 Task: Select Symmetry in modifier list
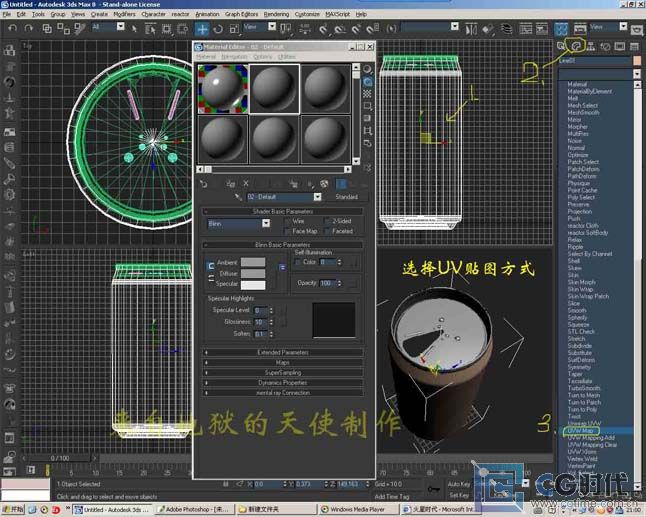coord(579,367)
